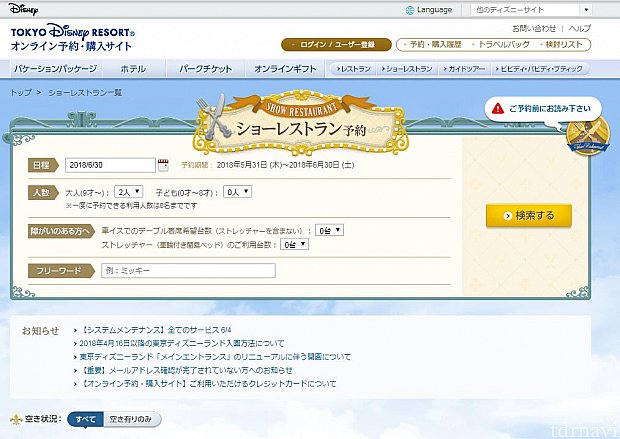The width and height of the screenshot is (620, 439).
Task: Open 検討リスト link
Action: tap(563, 45)
